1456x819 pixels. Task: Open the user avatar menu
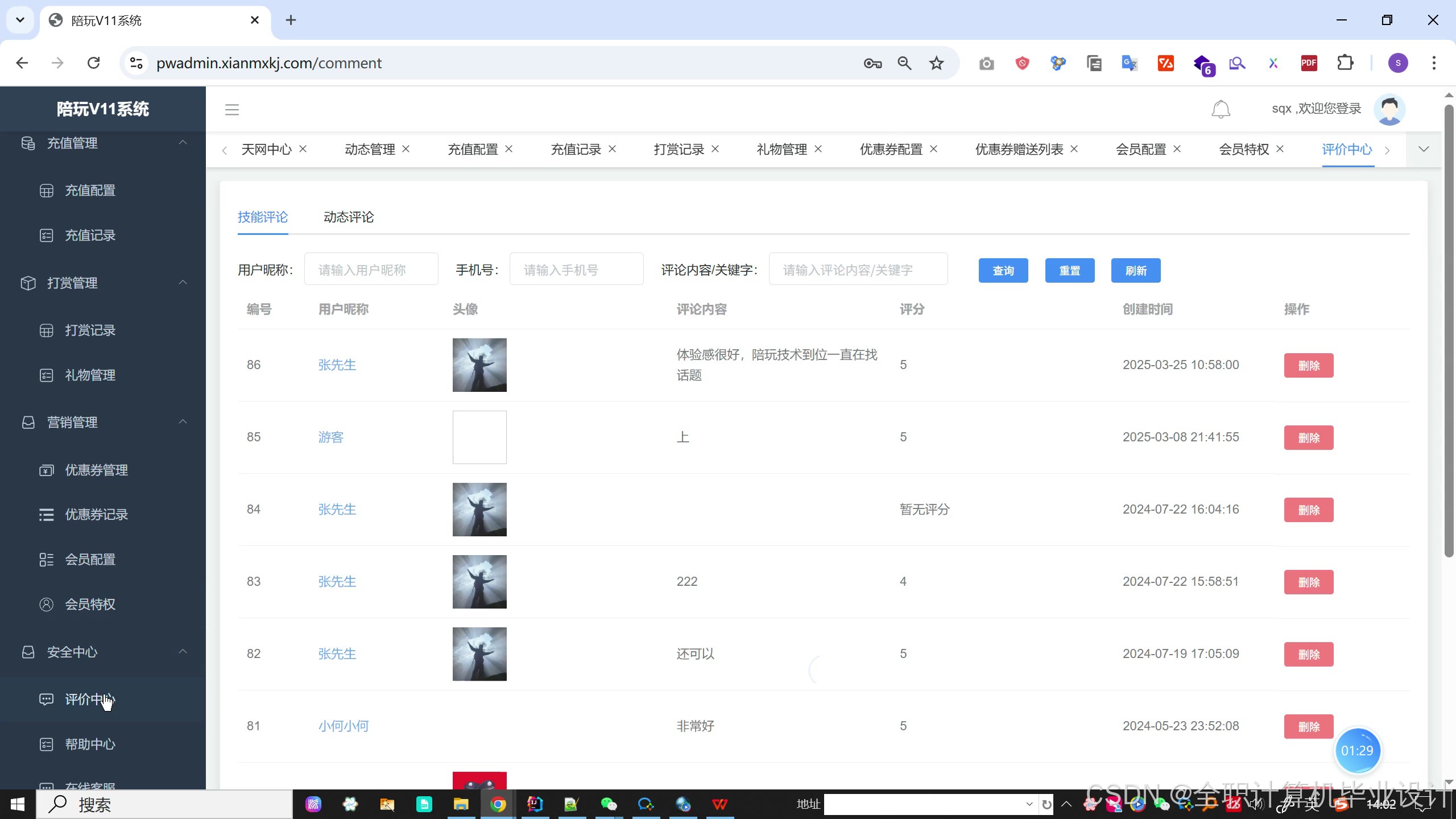tap(1389, 109)
